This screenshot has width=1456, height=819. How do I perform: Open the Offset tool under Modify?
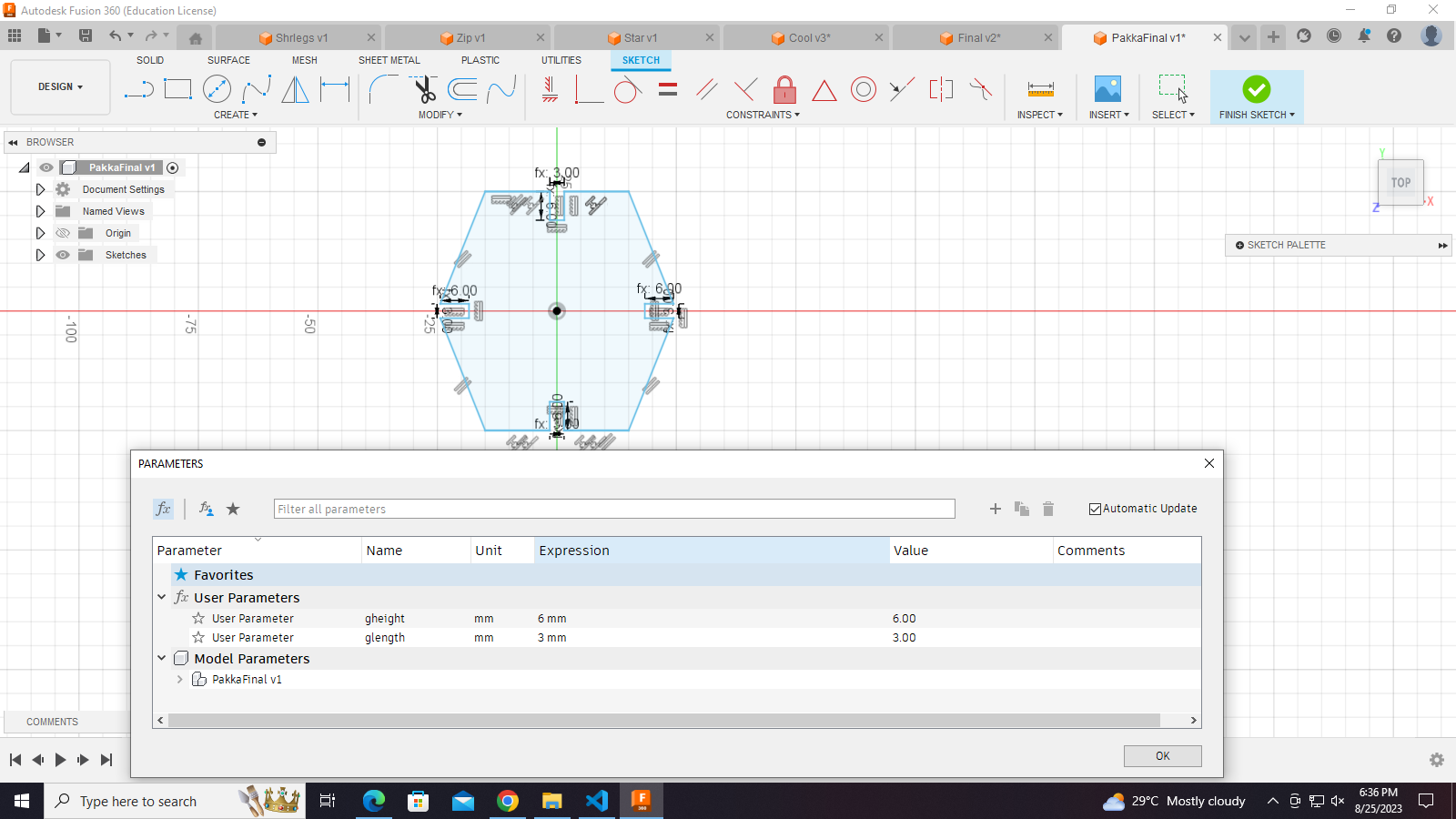(x=462, y=89)
